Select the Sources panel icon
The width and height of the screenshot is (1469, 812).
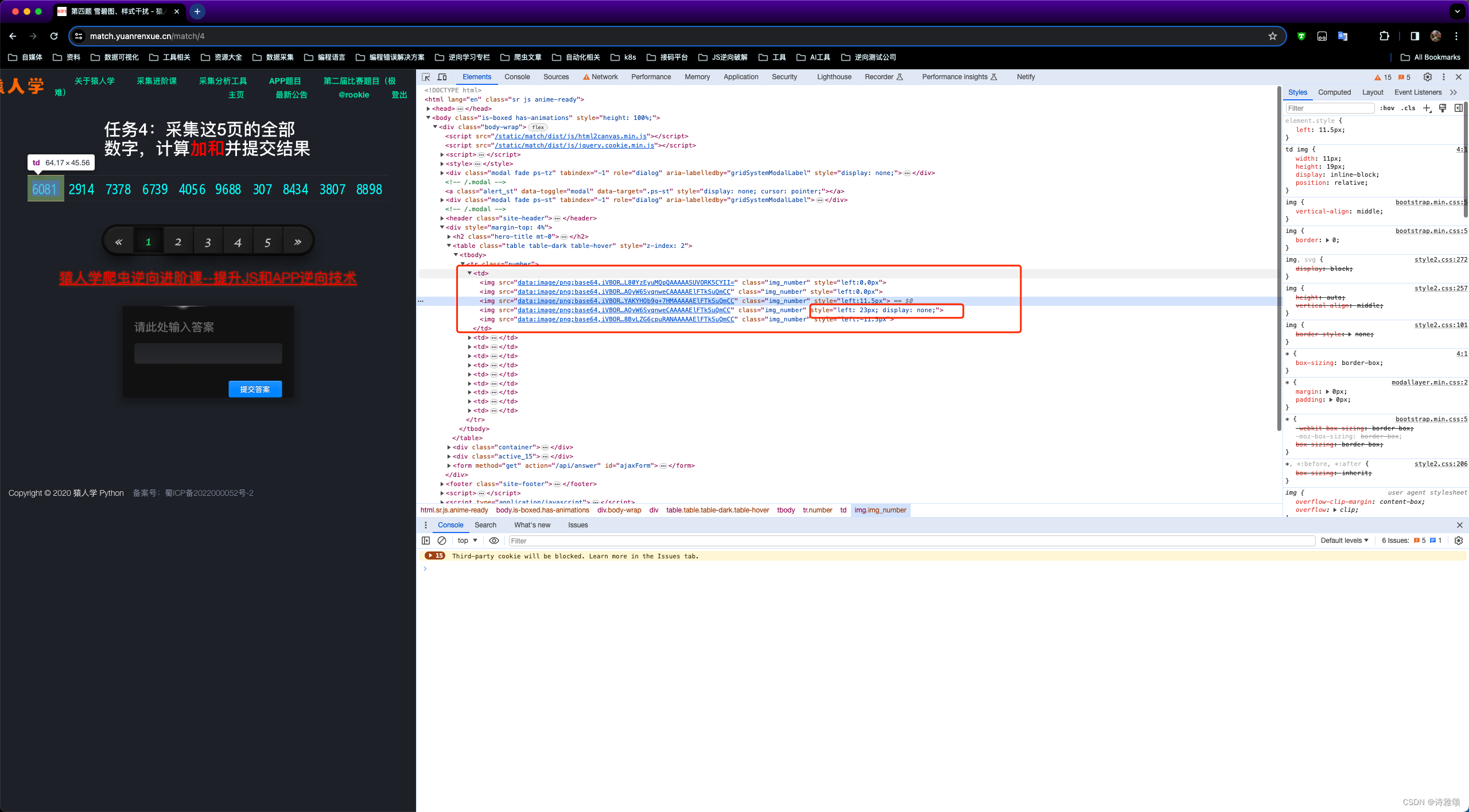(554, 77)
